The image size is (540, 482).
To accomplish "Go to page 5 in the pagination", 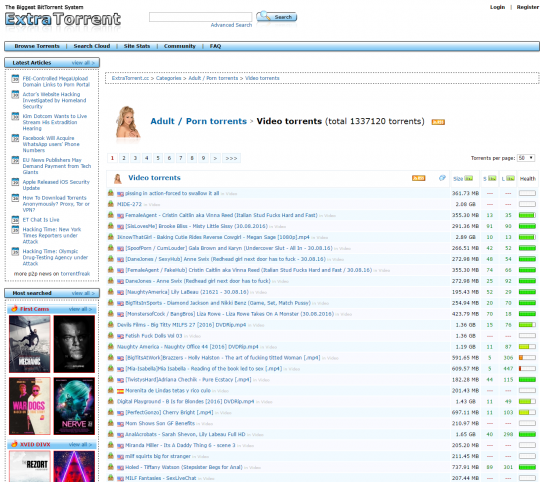I will [x=158, y=158].
